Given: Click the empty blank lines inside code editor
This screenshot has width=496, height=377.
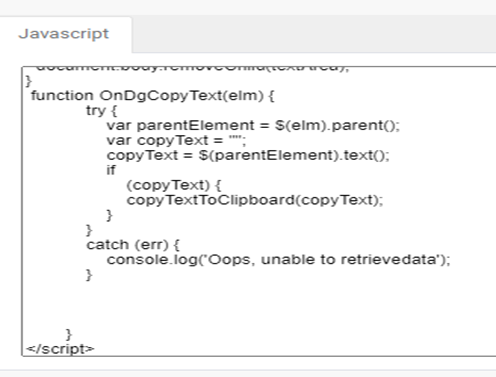Looking at the screenshot, I should (x=259, y=305).
